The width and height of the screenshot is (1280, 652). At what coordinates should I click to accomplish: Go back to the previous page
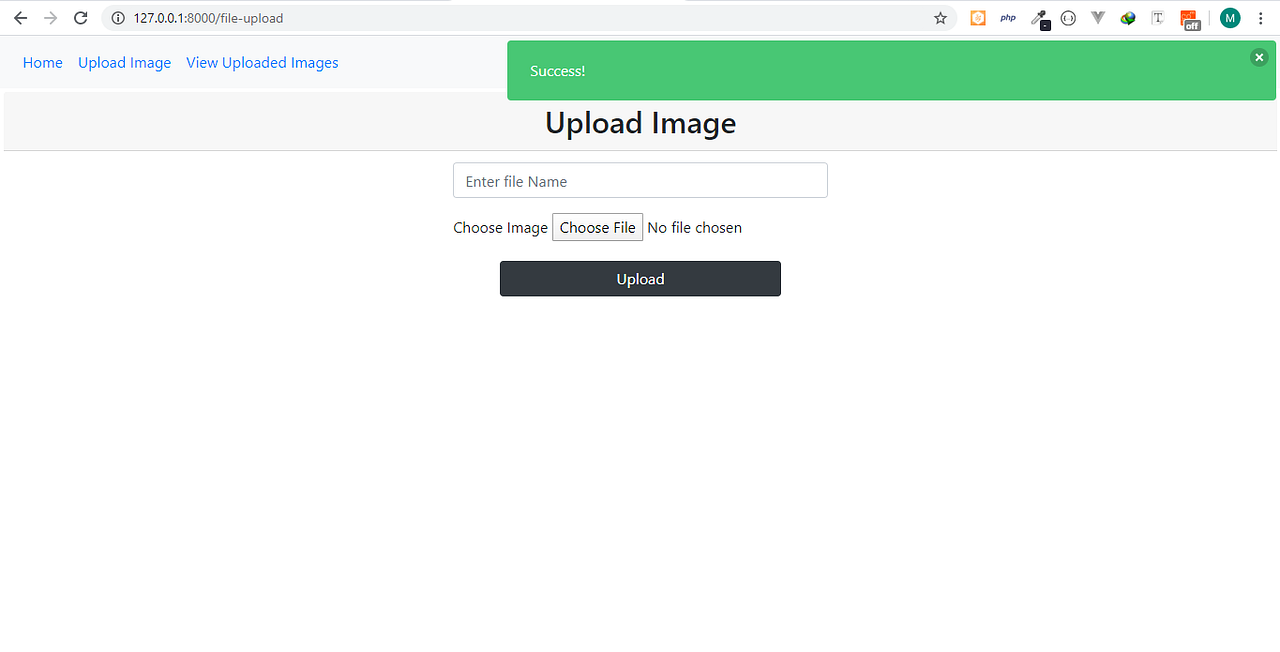pos(20,18)
